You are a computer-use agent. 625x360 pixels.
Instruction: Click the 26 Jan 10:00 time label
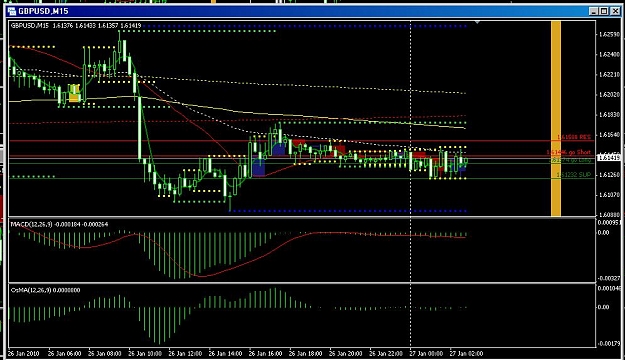145,353
